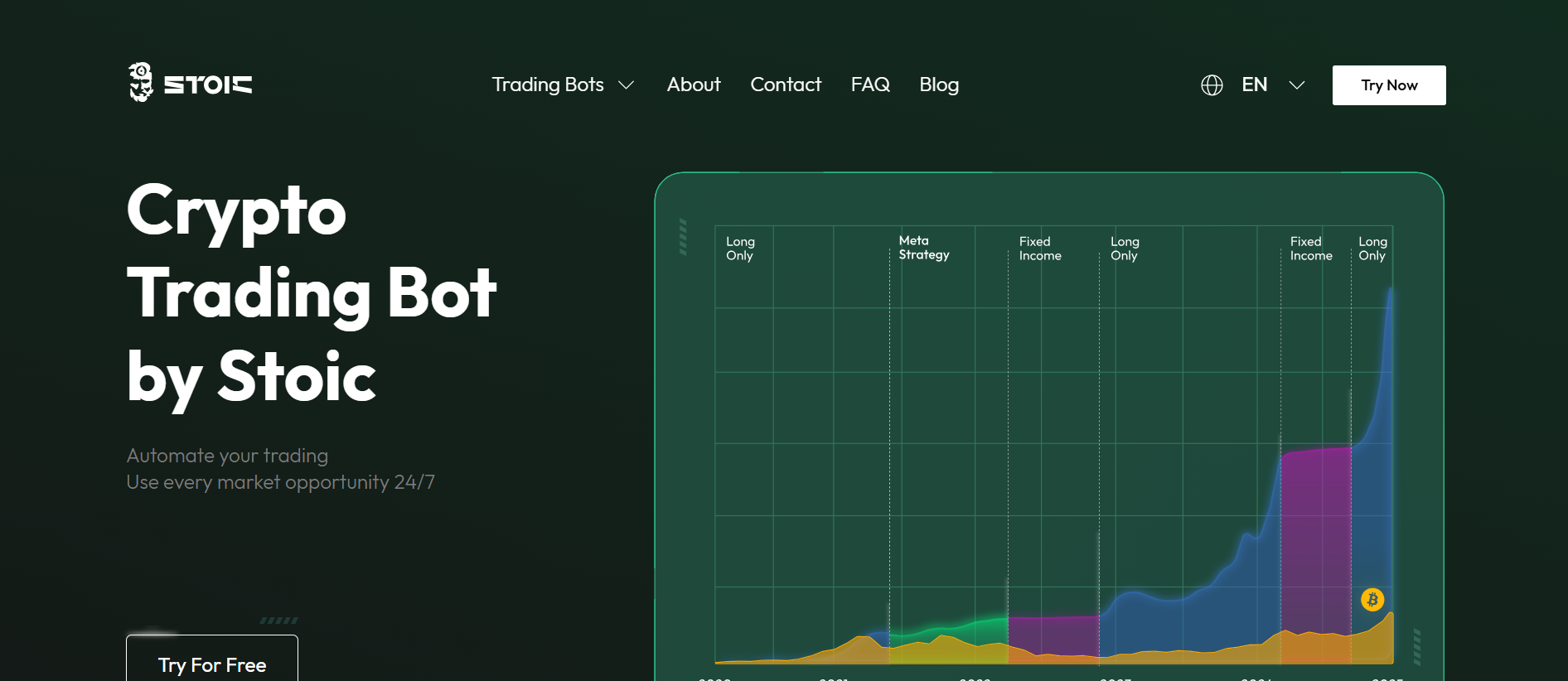
Task: Click the Try For Free button
Action: (212, 659)
